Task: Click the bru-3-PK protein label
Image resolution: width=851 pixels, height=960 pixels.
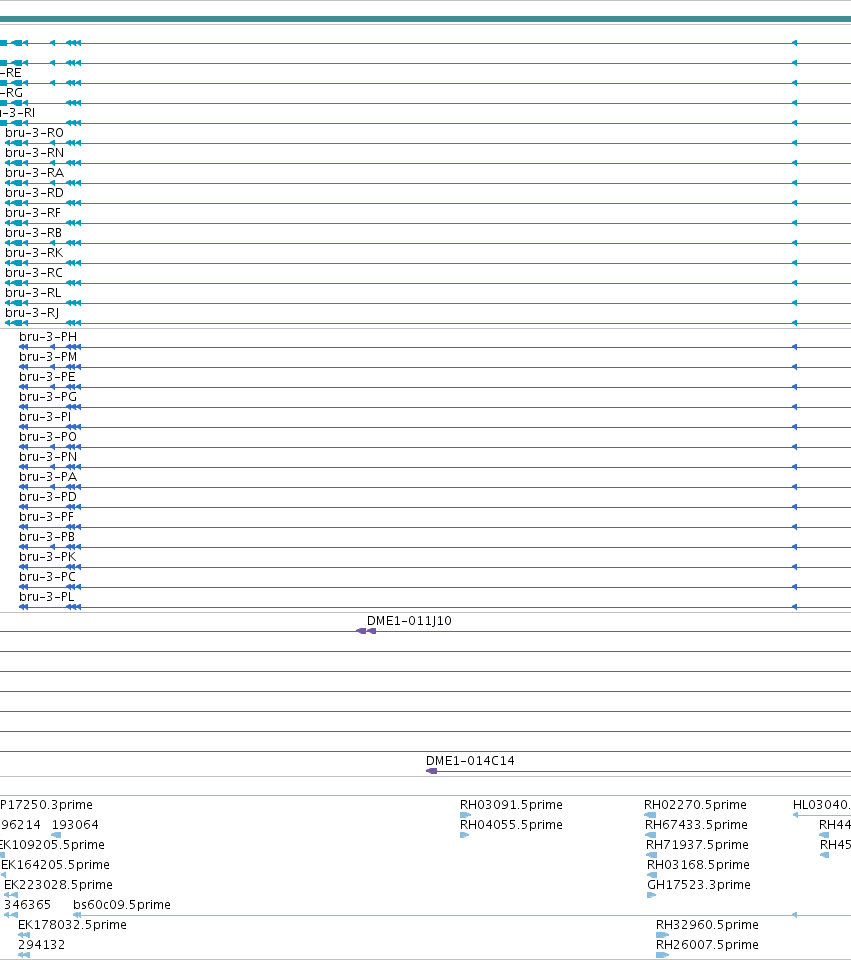Action: 48,557
